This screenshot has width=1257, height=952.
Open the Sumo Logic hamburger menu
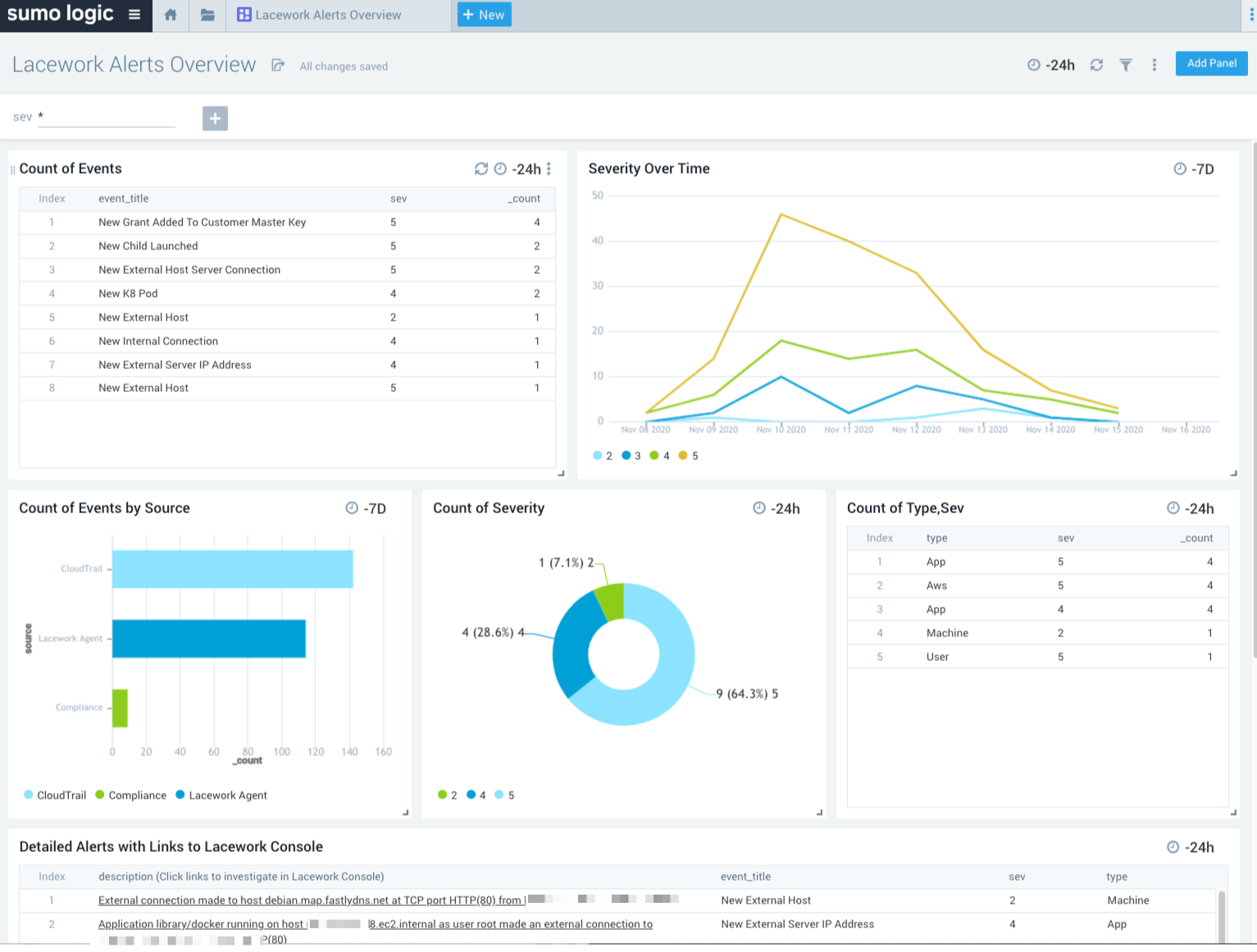(x=134, y=15)
